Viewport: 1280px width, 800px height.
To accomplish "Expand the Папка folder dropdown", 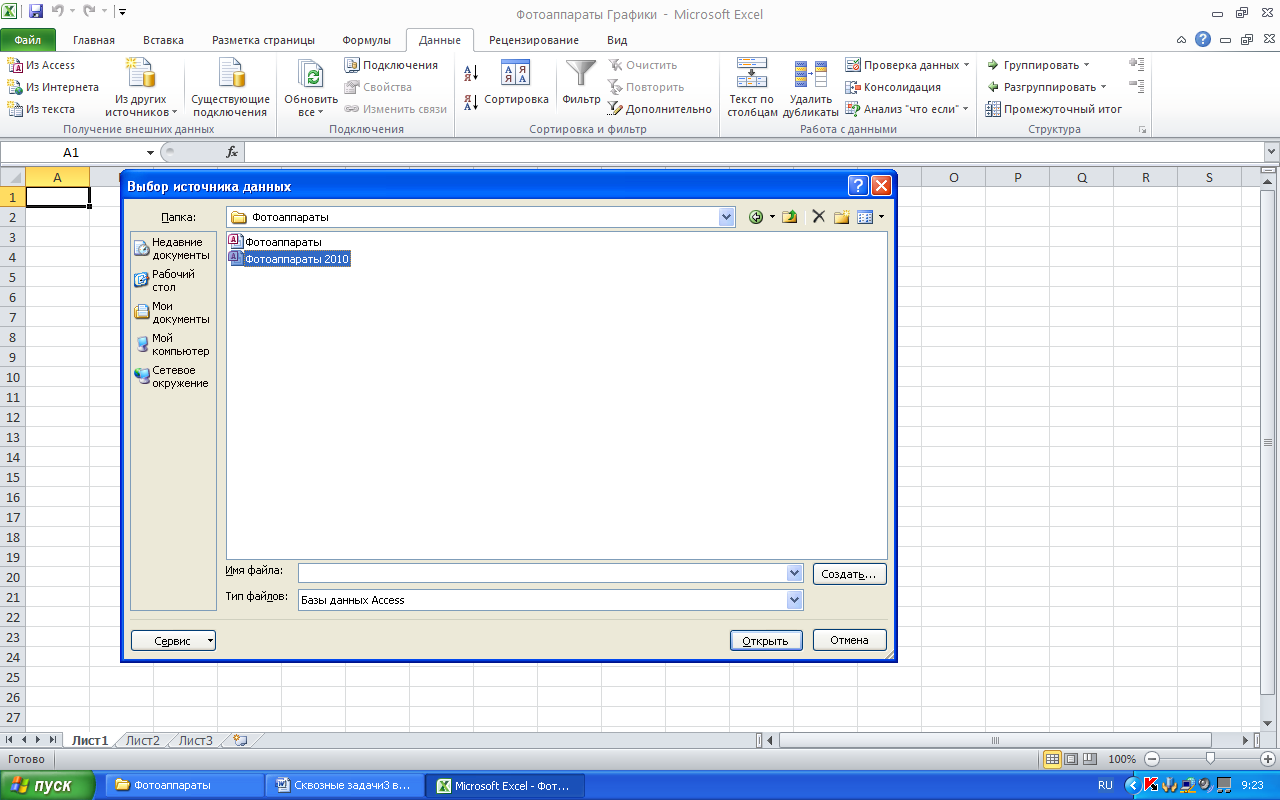I will point(727,217).
